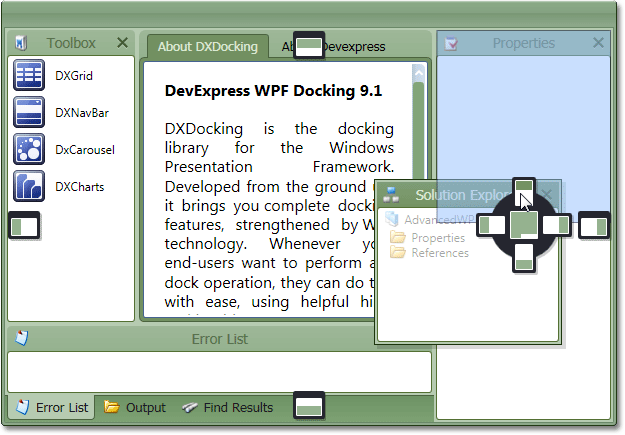Click the center dock guide's top arrow
The height and width of the screenshot is (435, 625).
click(x=524, y=190)
